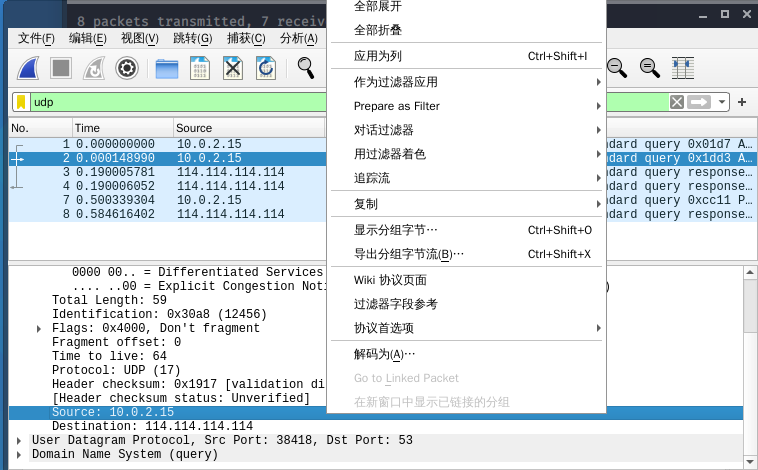Click the left zoom-out magnifier icon

point(617,68)
